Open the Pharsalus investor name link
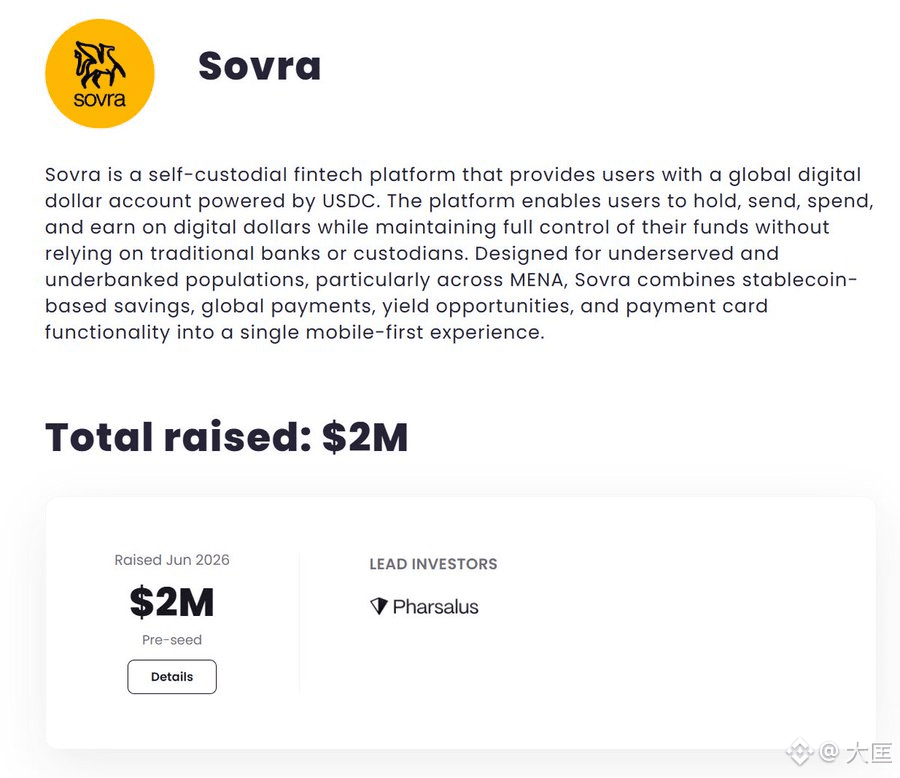The height and width of the screenshot is (778, 900). click(x=435, y=606)
